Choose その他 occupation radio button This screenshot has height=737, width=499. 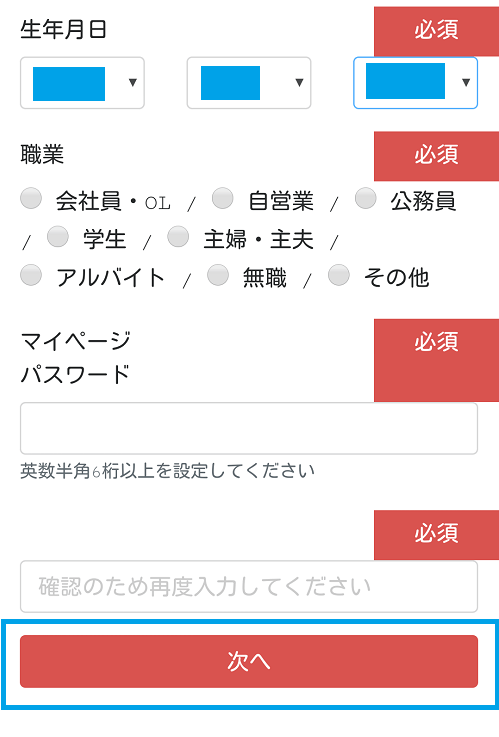click(x=339, y=275)
